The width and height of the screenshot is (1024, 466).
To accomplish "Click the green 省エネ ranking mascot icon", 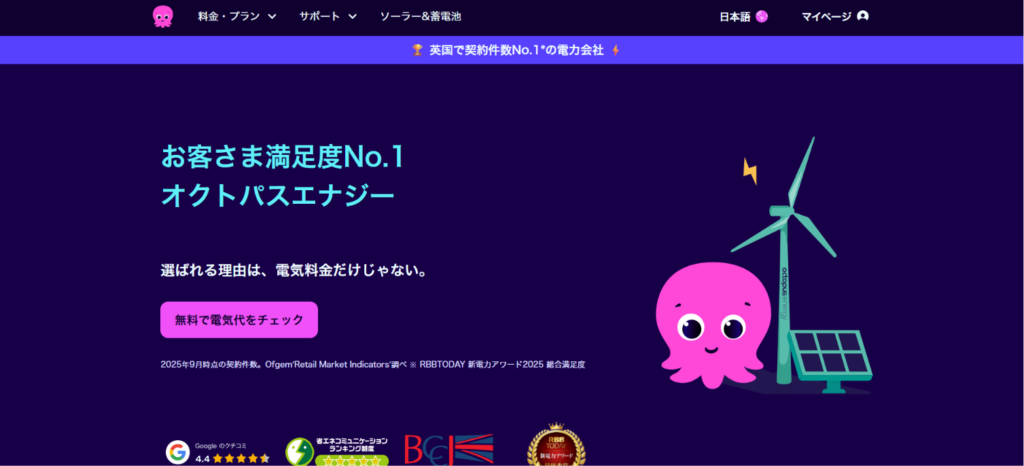I will coord(299,452).
